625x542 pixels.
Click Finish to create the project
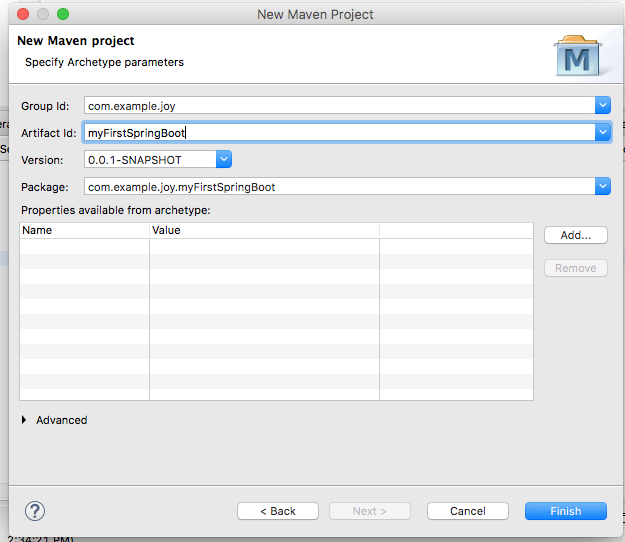565,511
